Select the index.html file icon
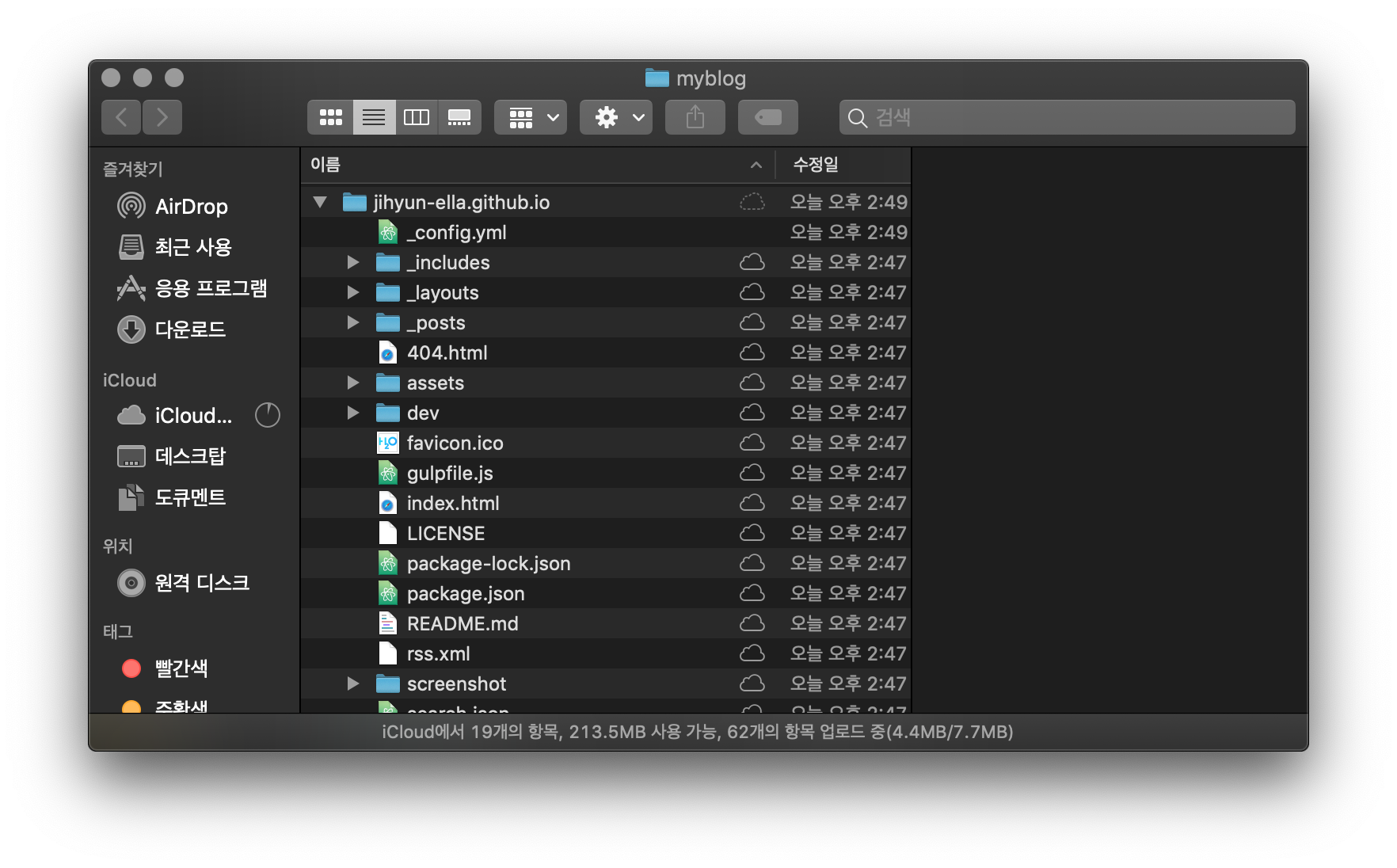Screen dimensions: 1397x868 388,503
